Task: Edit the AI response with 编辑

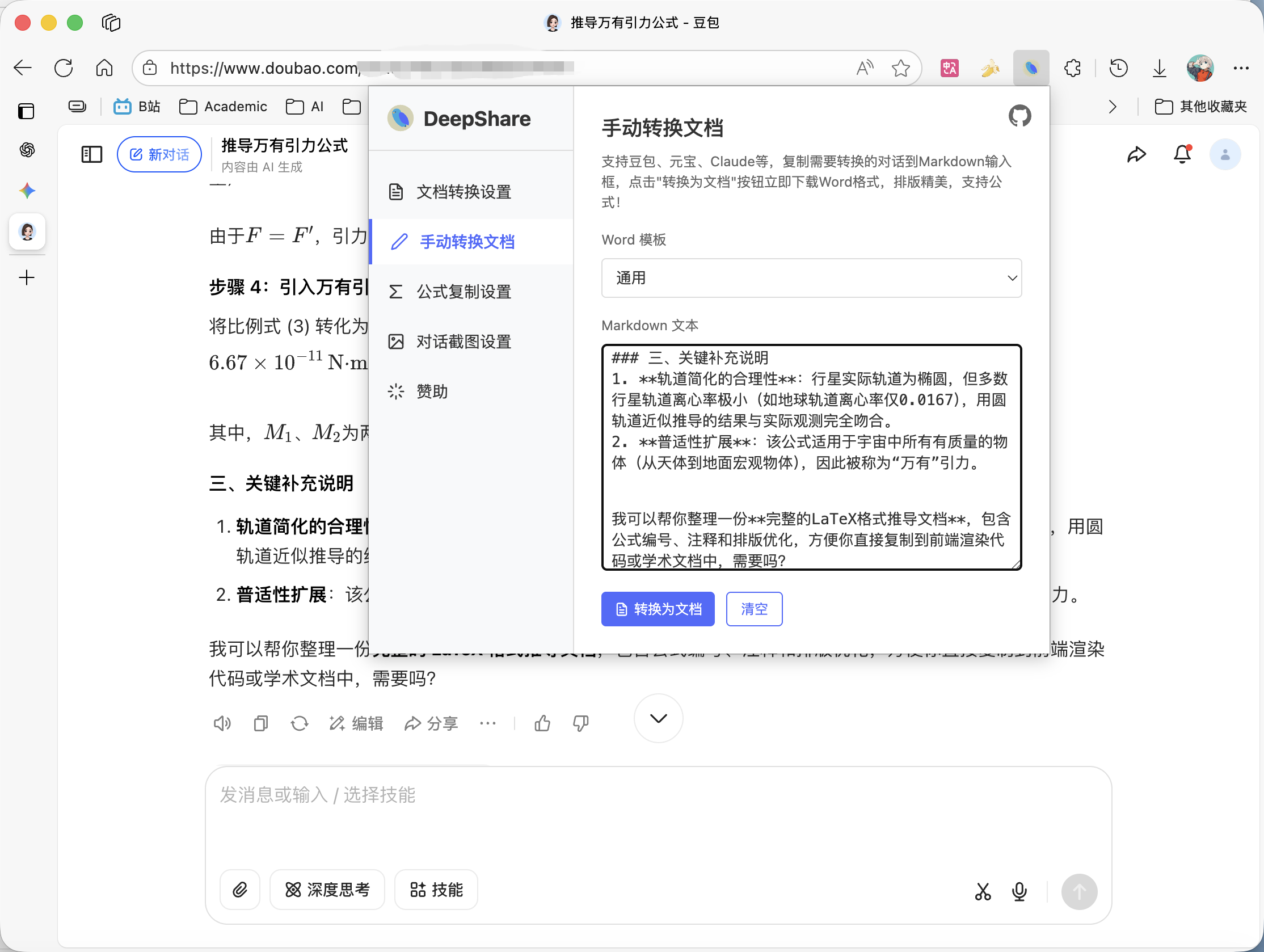Action: pyautogui.click(x=356, y=723)
